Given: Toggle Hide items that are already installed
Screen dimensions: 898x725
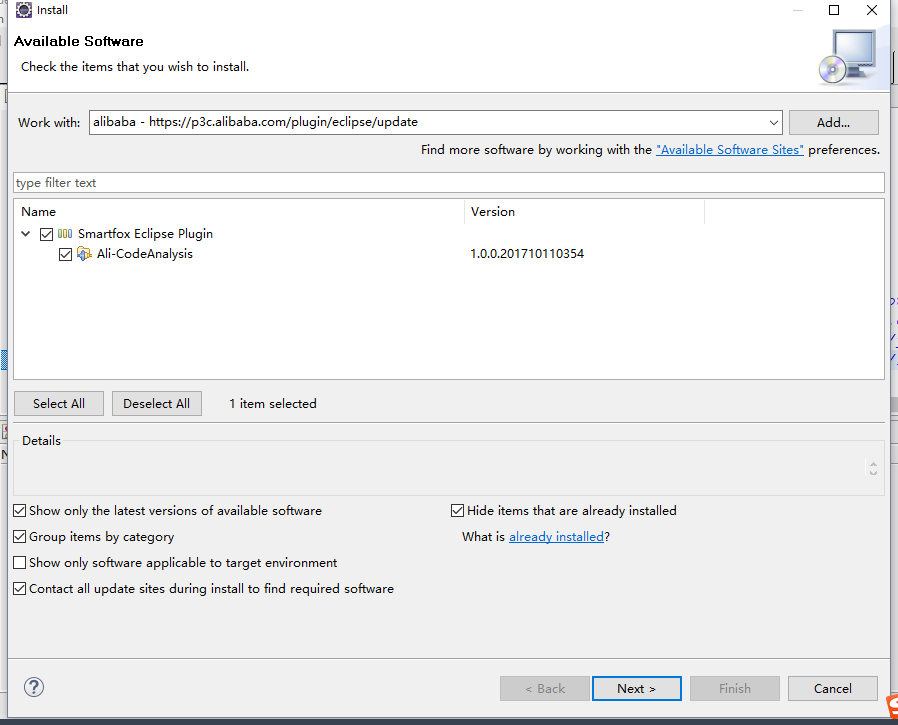Looking at the screenshot, I should coord(457,510).
